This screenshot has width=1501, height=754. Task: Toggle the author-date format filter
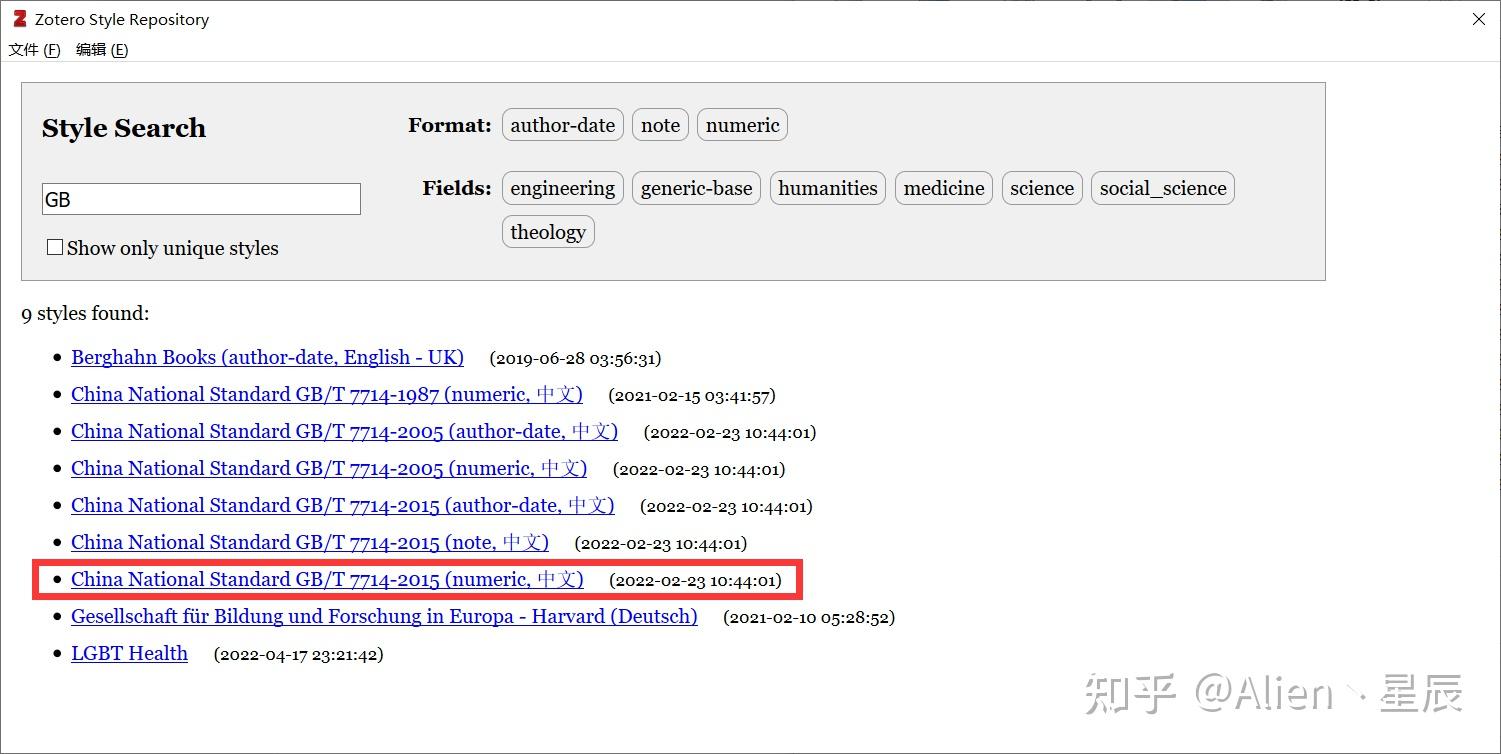tap(563, 125)
